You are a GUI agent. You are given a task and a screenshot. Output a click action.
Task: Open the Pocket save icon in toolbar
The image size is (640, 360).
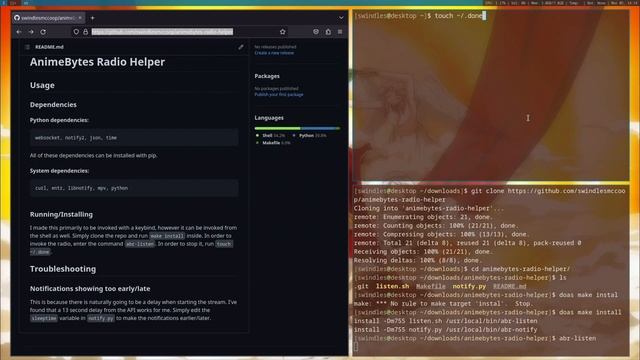tap(316, 32)
